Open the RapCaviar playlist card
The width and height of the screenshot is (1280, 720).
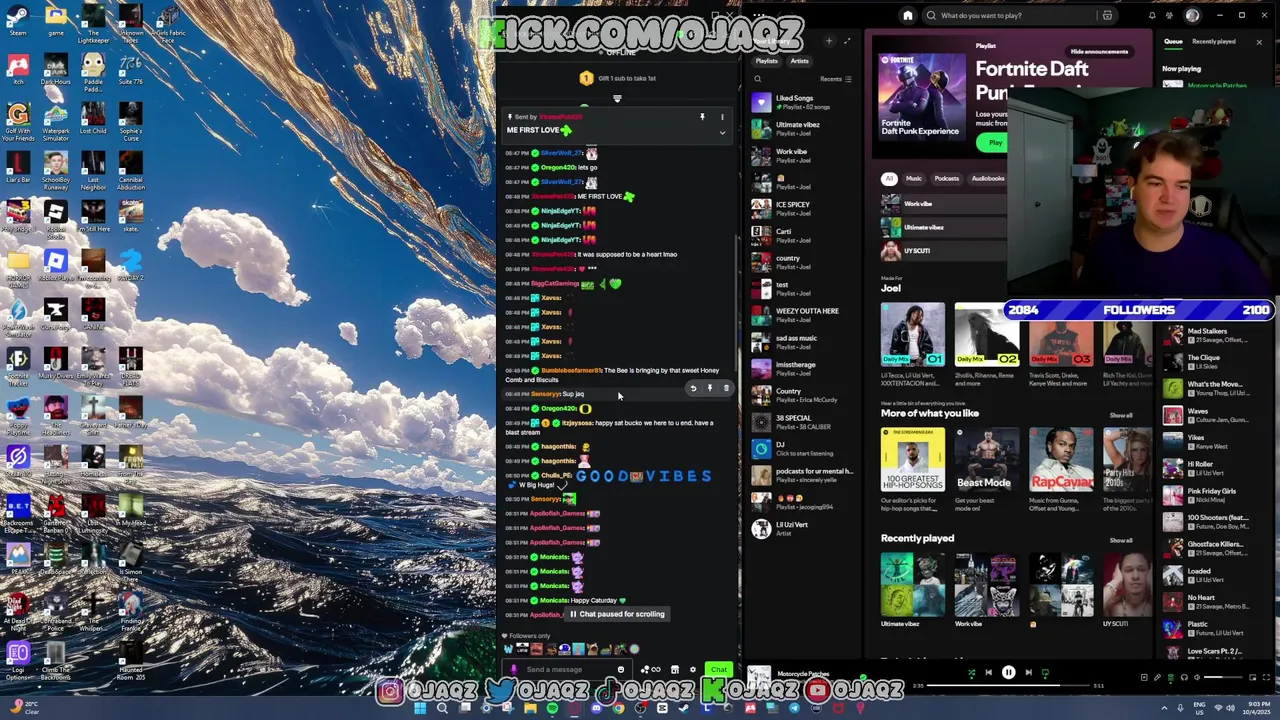1061,470
